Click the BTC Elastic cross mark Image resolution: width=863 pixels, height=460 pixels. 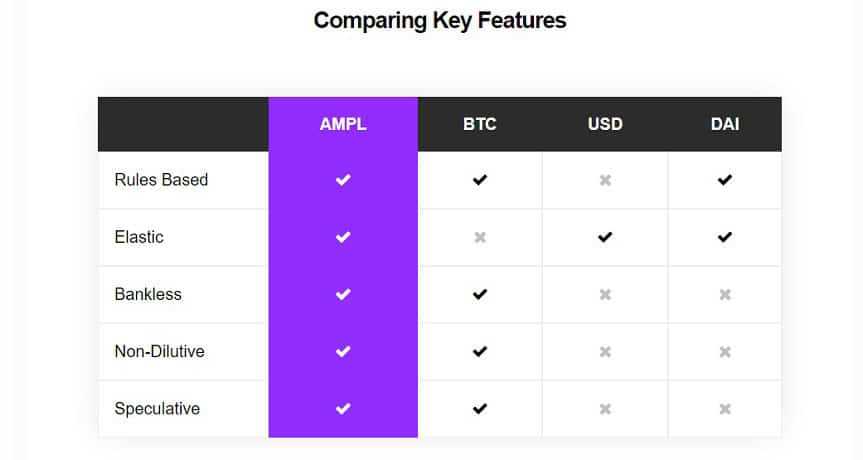(x=480, y=237)
